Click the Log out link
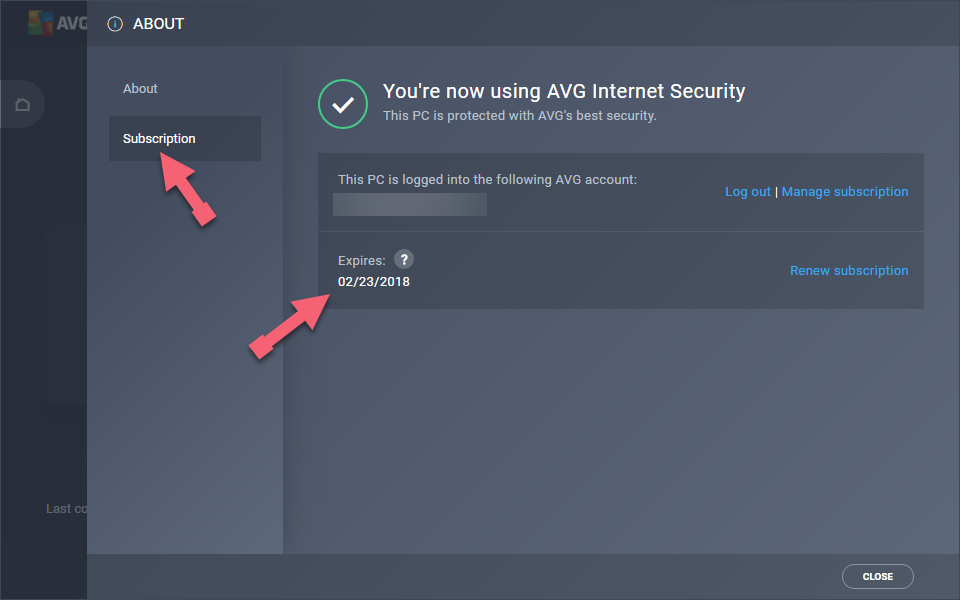This screenshot has width=960, height=600. [748, 192]
